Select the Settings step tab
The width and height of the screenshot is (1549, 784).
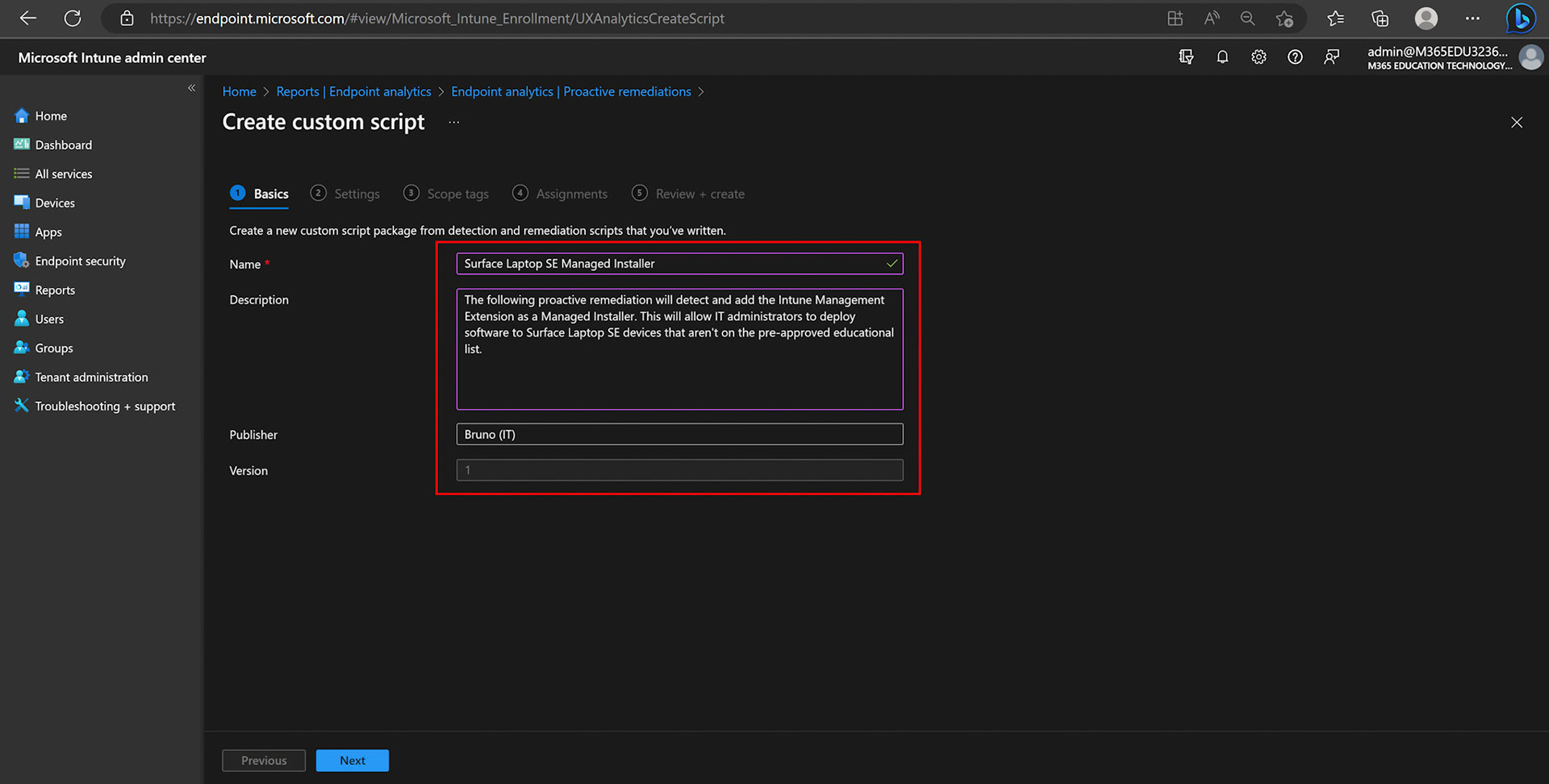tap(345, 194)
